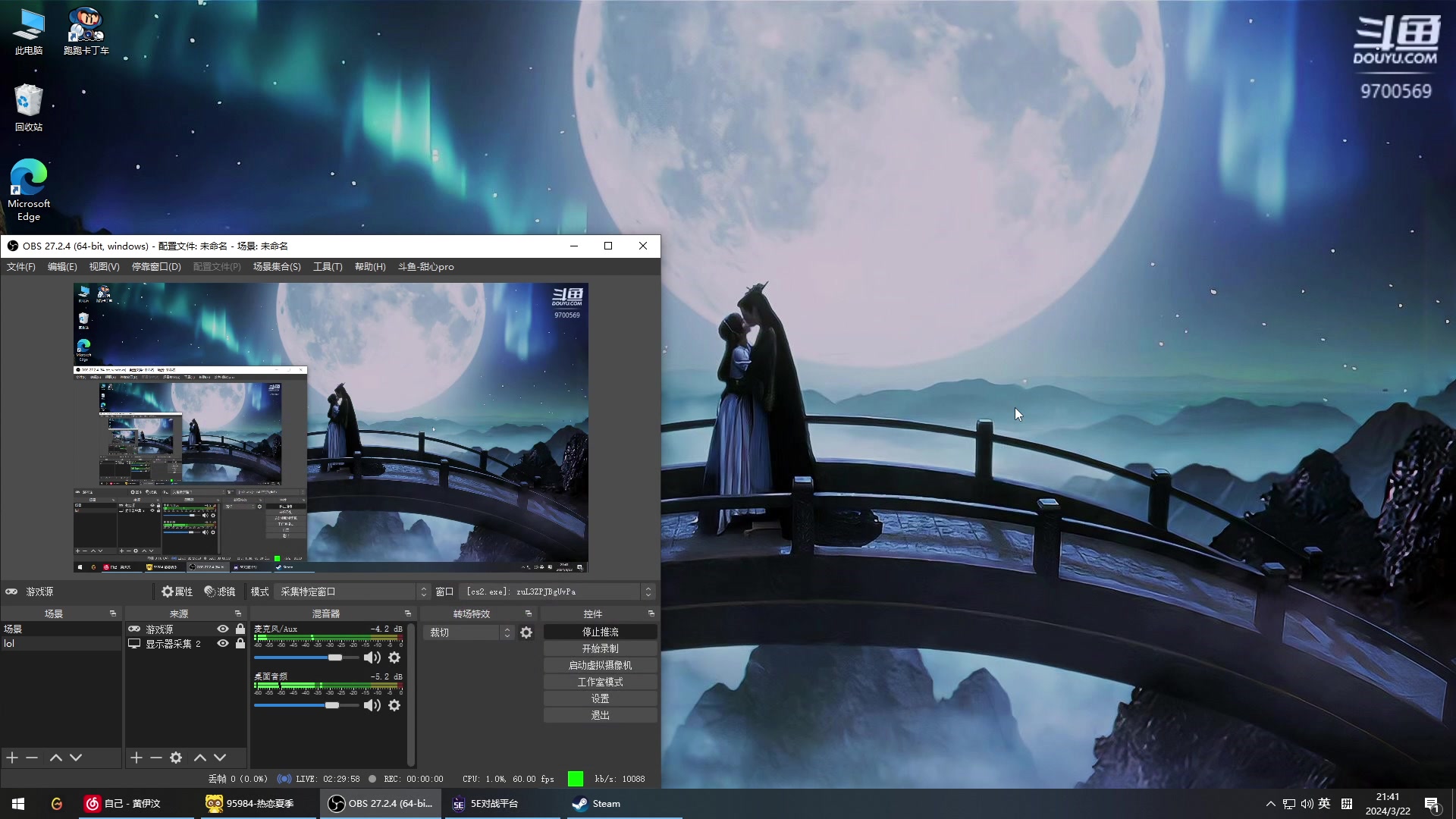The height and width of the screenshot is (819, 1456).
Task: Move the scene down in the Scenes panel
Action: (76, 758)
